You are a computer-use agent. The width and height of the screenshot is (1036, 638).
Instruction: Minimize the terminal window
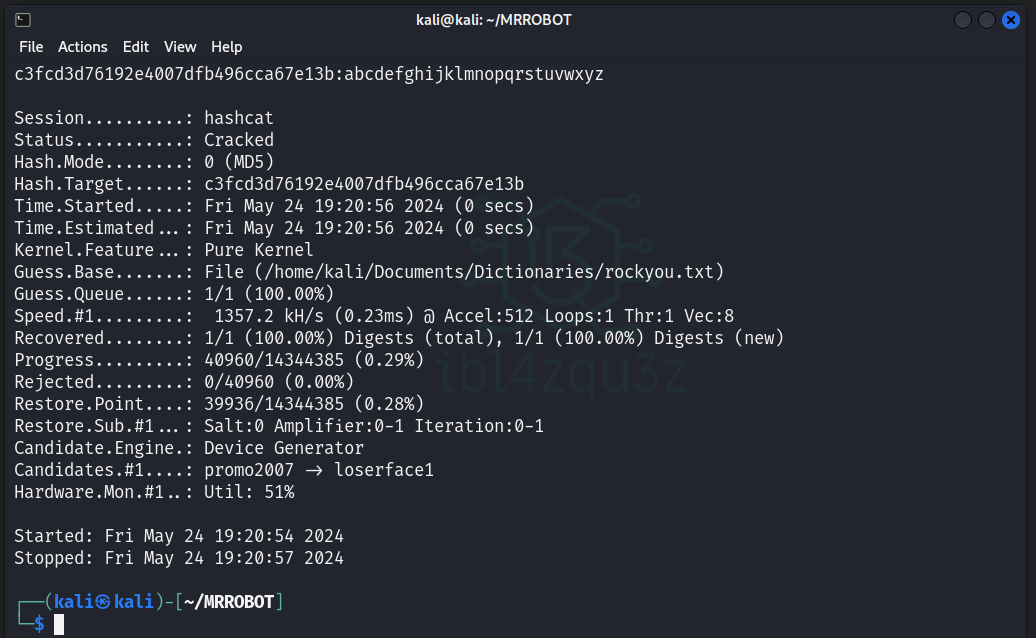coord(963,20)
